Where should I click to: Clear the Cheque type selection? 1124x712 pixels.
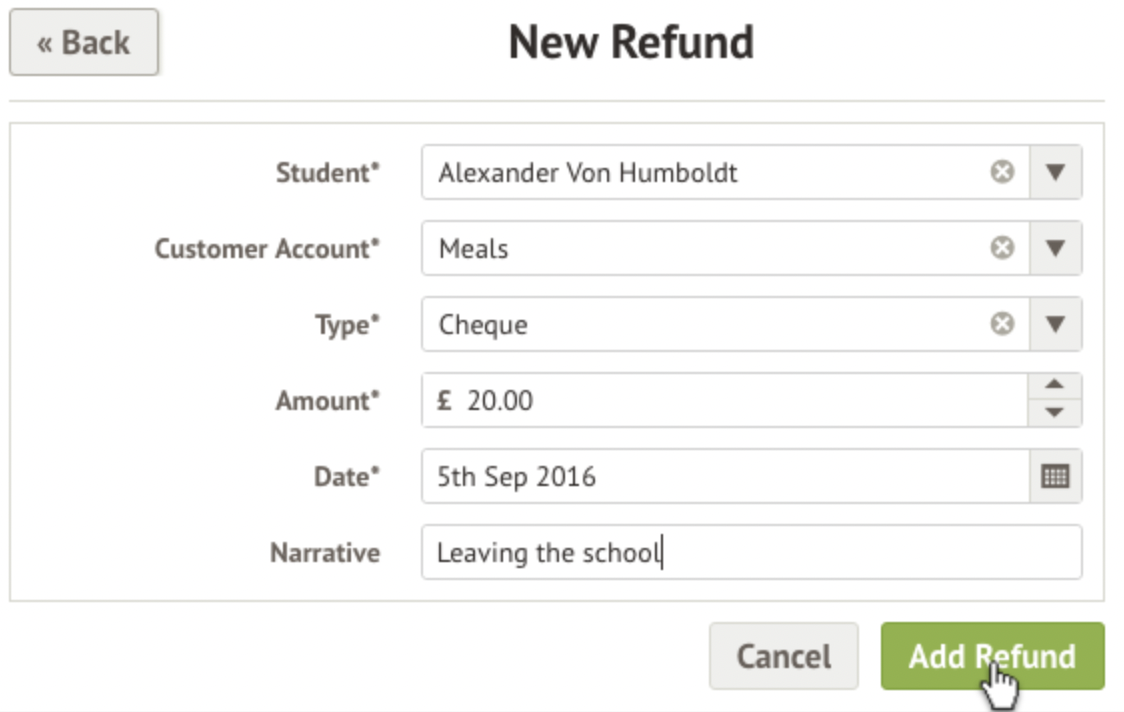click(1002, 324)
